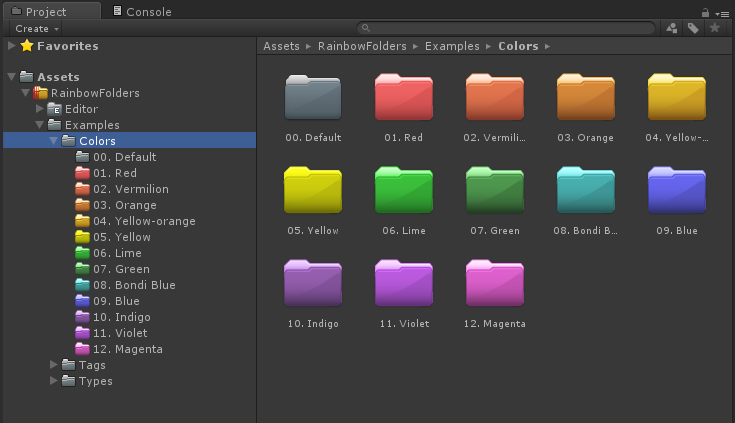Toggle the Project window lock icon
This screenshot has width=735, height=423.
coord(705,12)
